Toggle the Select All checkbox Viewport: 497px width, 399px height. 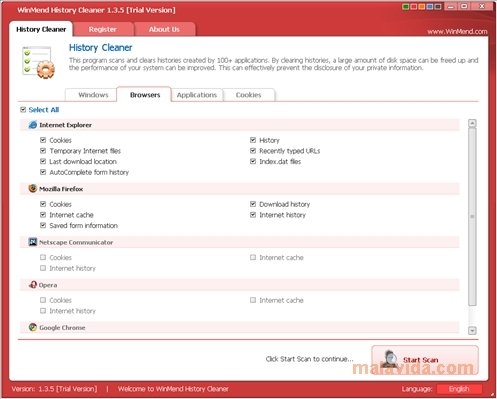pos(23,110)
